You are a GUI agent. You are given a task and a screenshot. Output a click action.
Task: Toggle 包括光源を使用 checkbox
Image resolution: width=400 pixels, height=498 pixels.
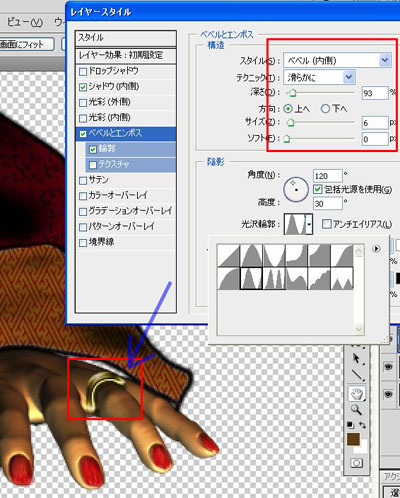(x=318, y=189)
